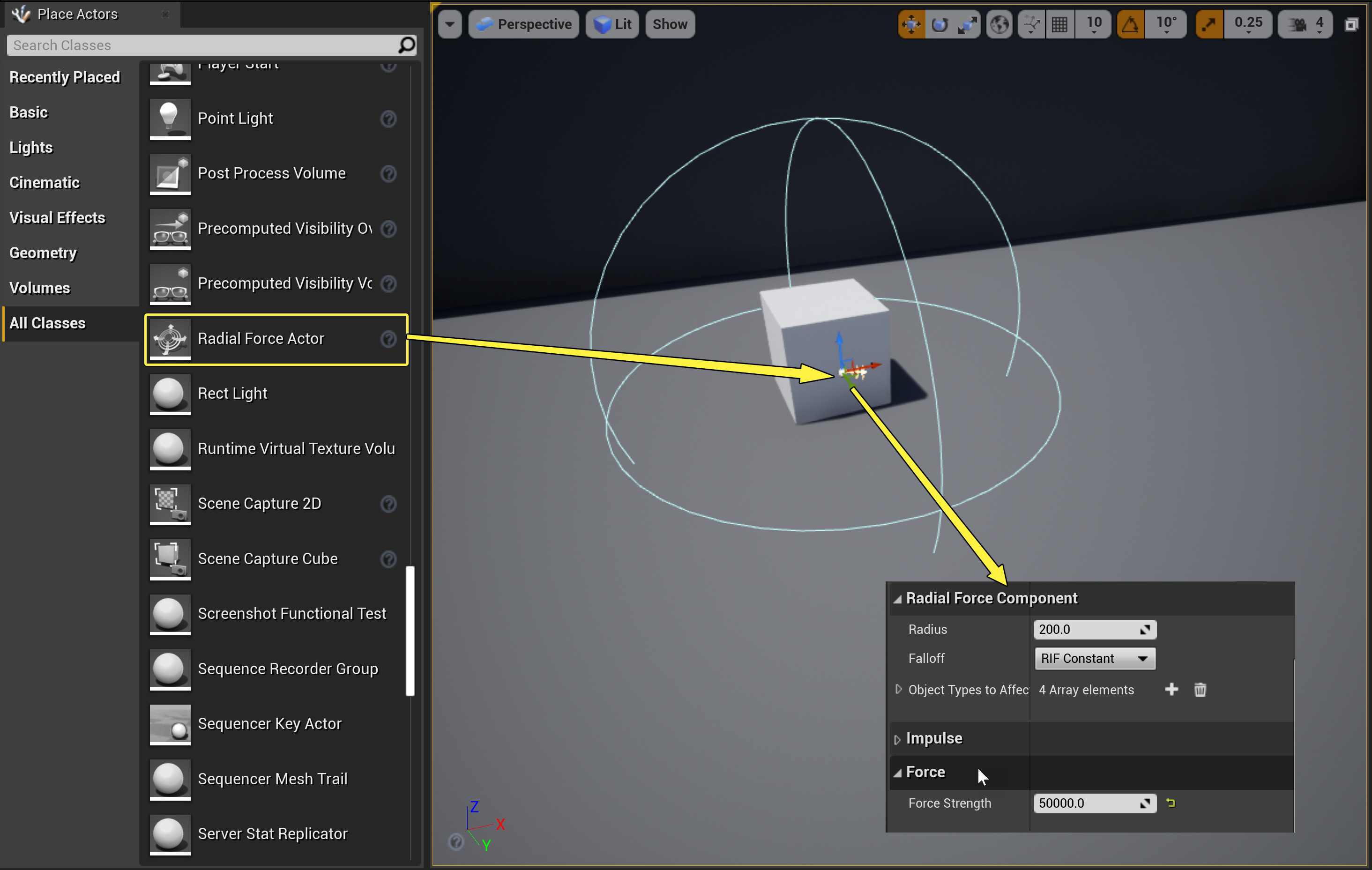Toggle grid snapping on or off

(1060, 24)
